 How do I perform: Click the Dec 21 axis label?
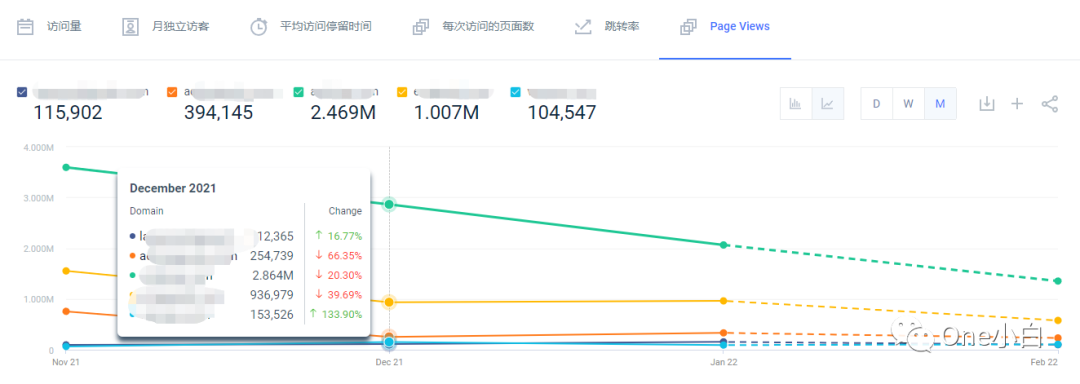389,361
